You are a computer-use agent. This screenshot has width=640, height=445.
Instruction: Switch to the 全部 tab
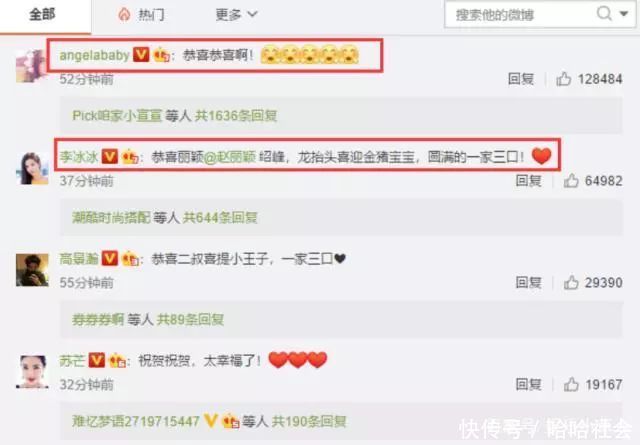point(42,15)
